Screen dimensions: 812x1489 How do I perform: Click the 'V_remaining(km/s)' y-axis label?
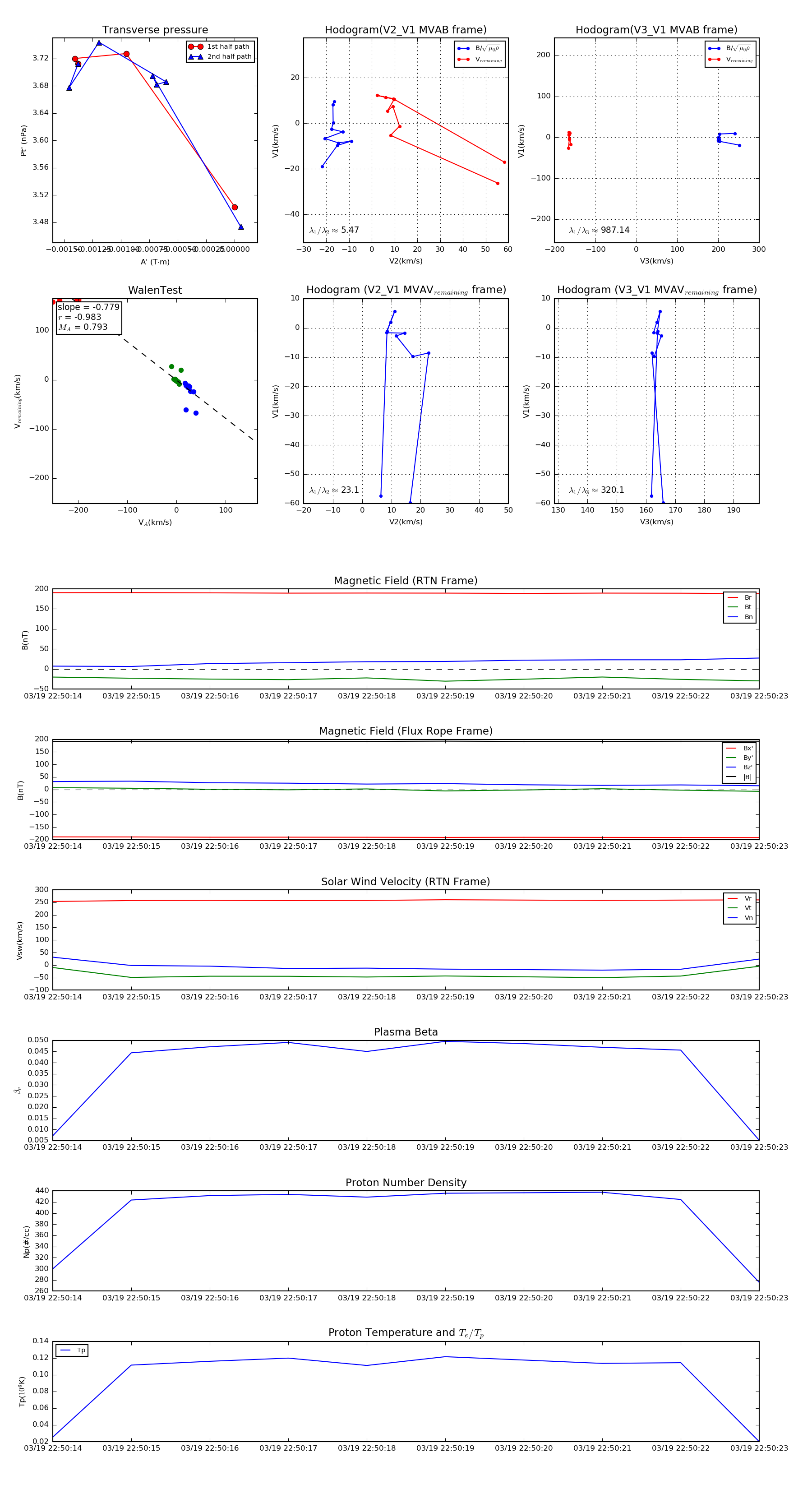click(x=18, y=401)
